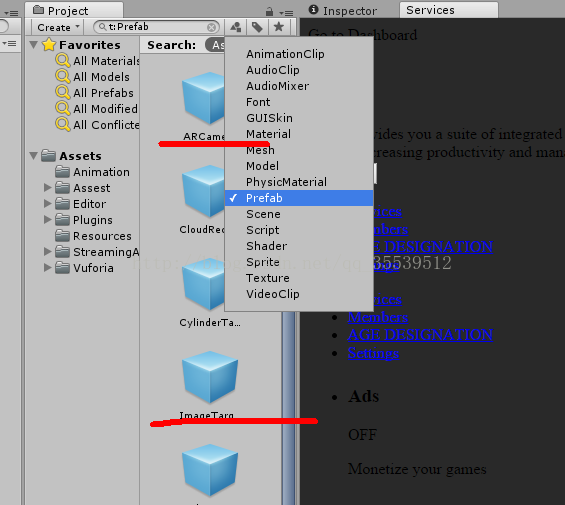Expand the Plugins folder

47,219
